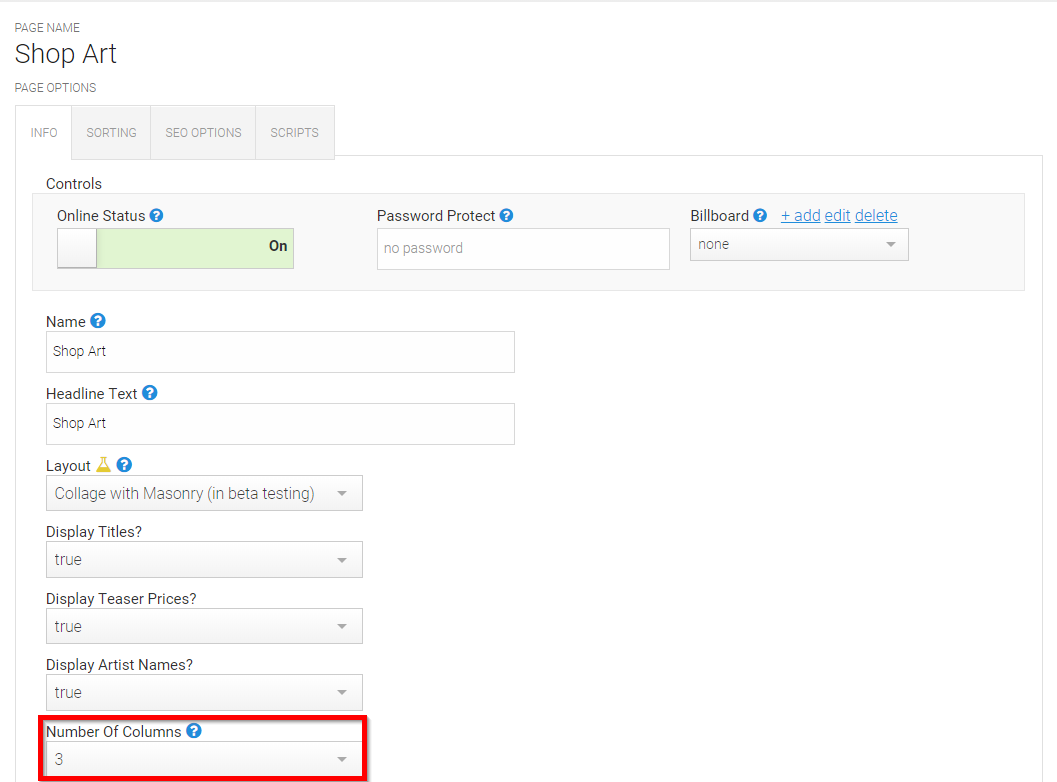The height and width of the screenshot is (782, 1057).
Task: Toggle the Online Status switch
Action: (175, 248)
